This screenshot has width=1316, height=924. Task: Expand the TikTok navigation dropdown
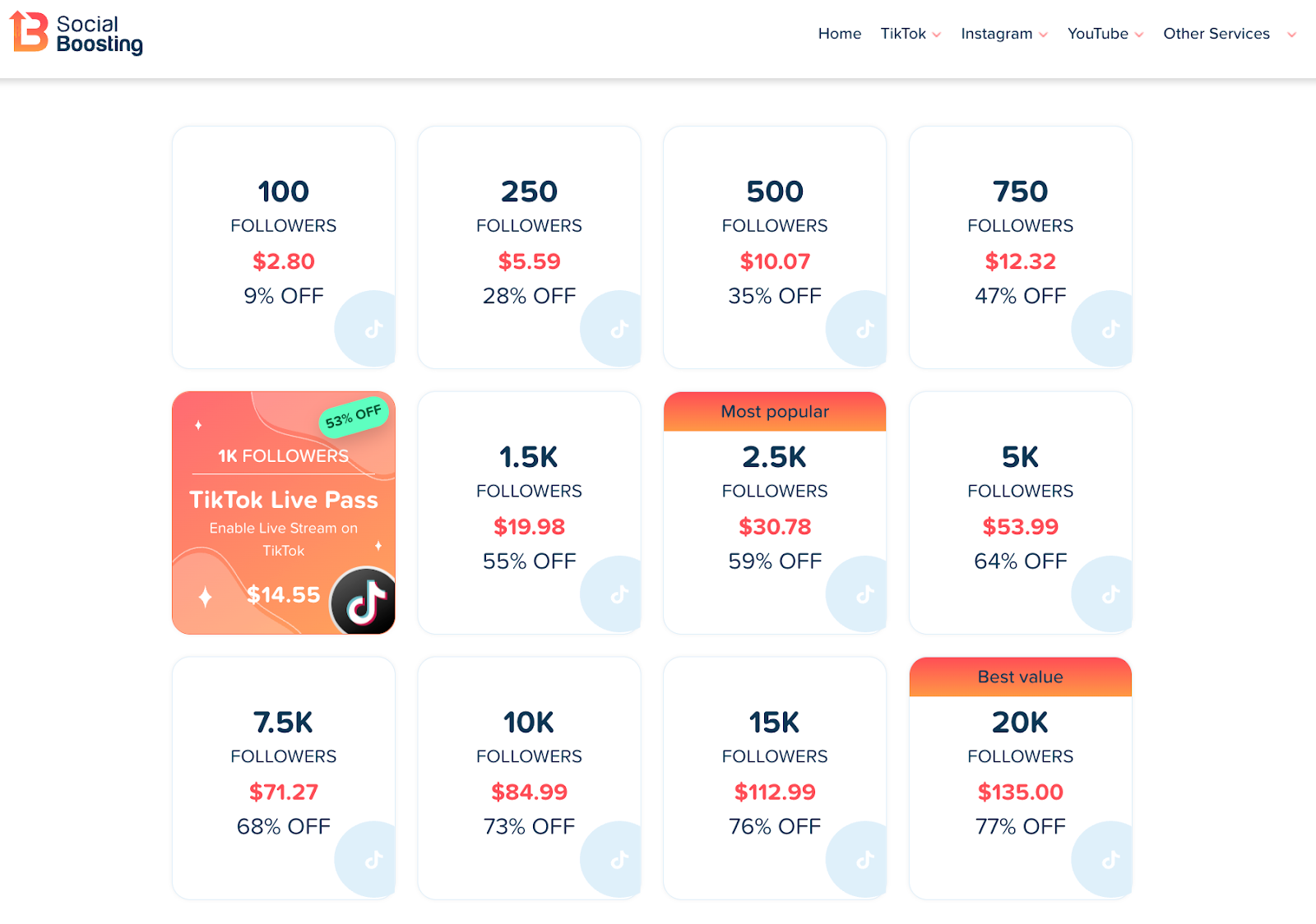pyautogui.click(x=911, y=34)
